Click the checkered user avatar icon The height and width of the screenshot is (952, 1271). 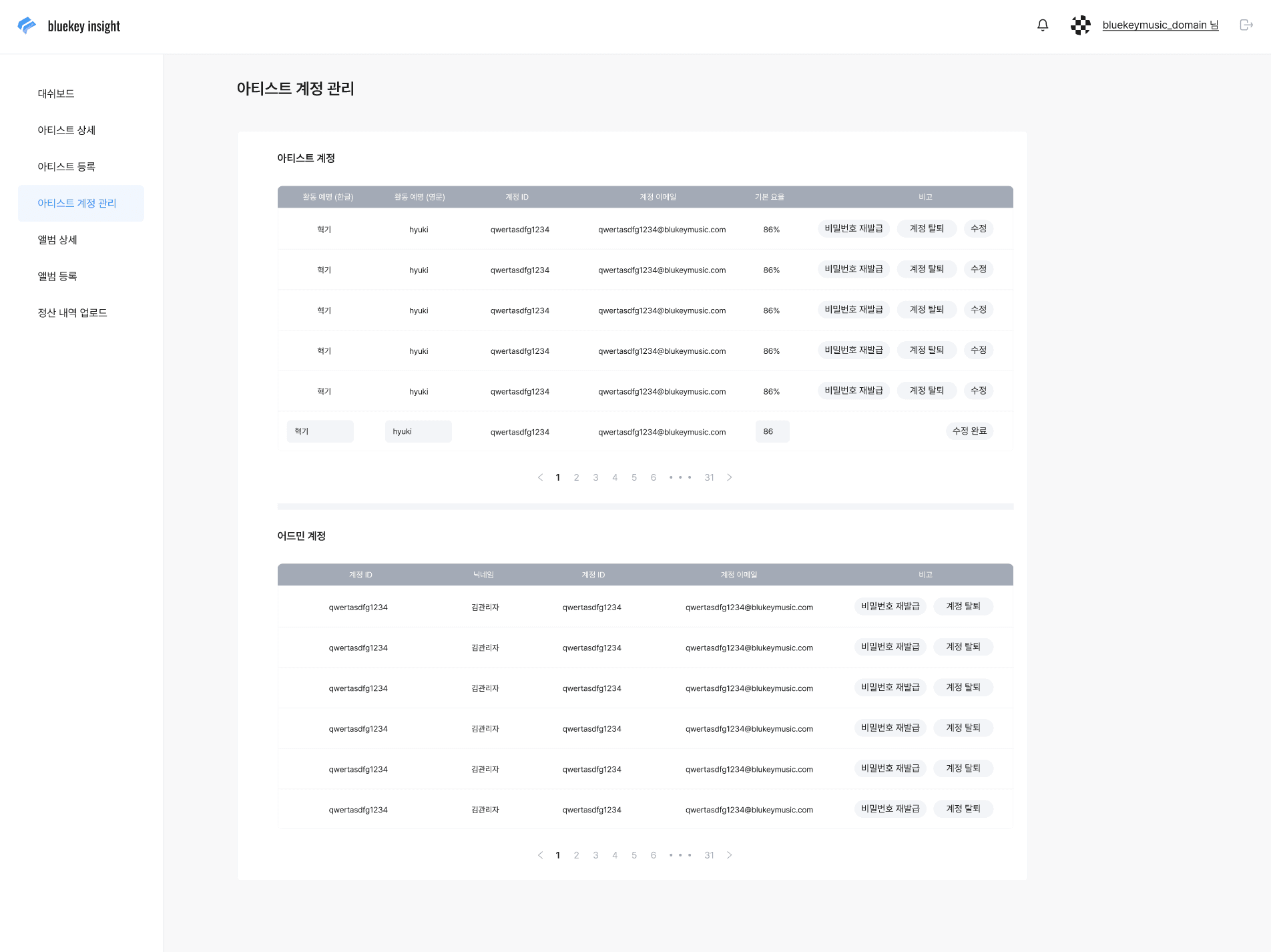(x=1080, y=25)
